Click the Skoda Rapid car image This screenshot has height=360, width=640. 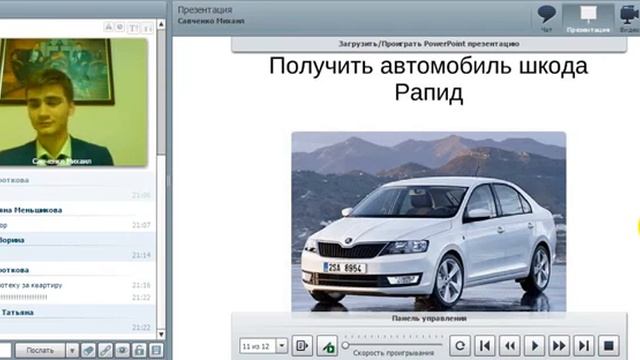coord(429,222)
